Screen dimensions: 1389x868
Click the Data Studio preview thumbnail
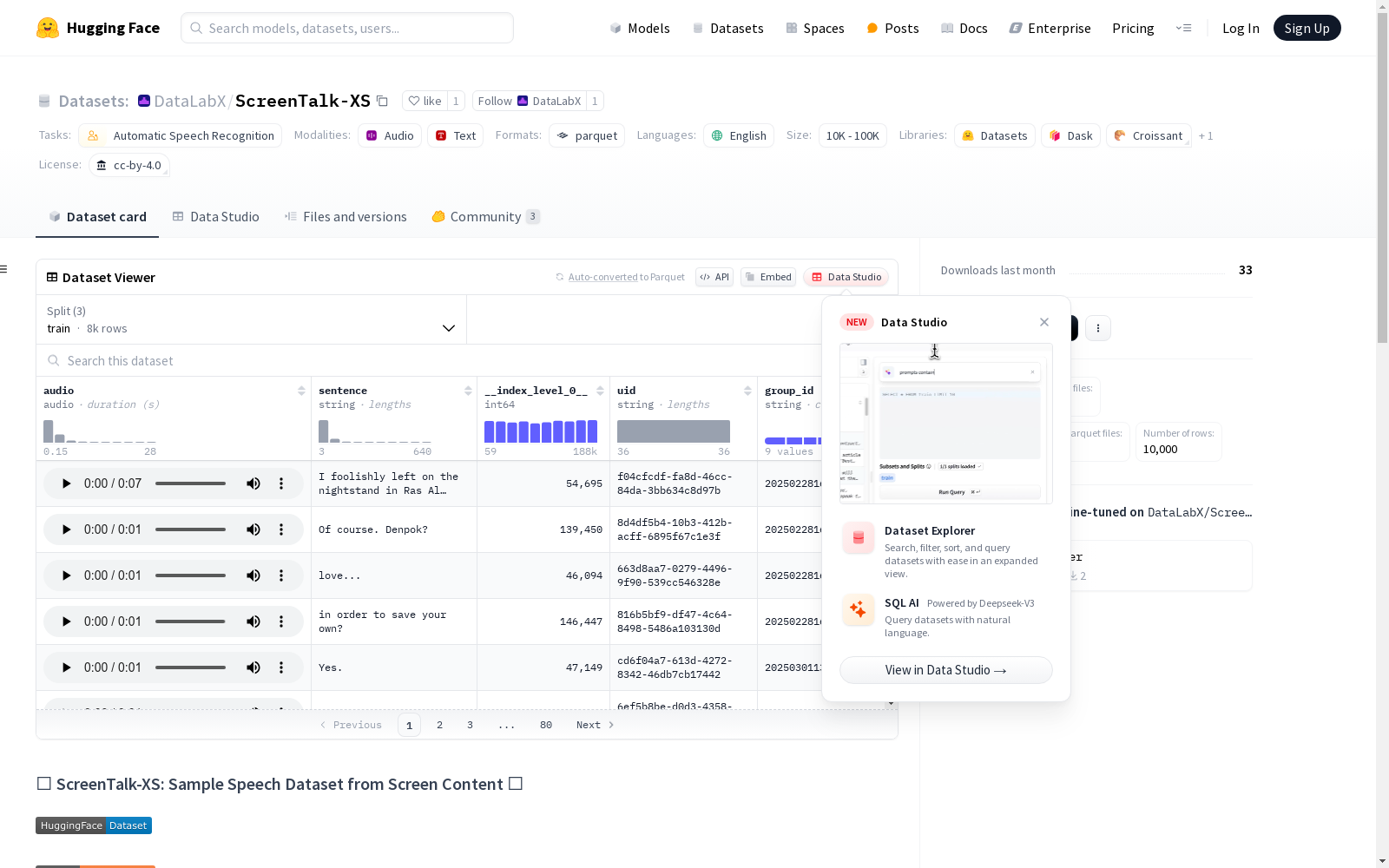click(946, 424)
